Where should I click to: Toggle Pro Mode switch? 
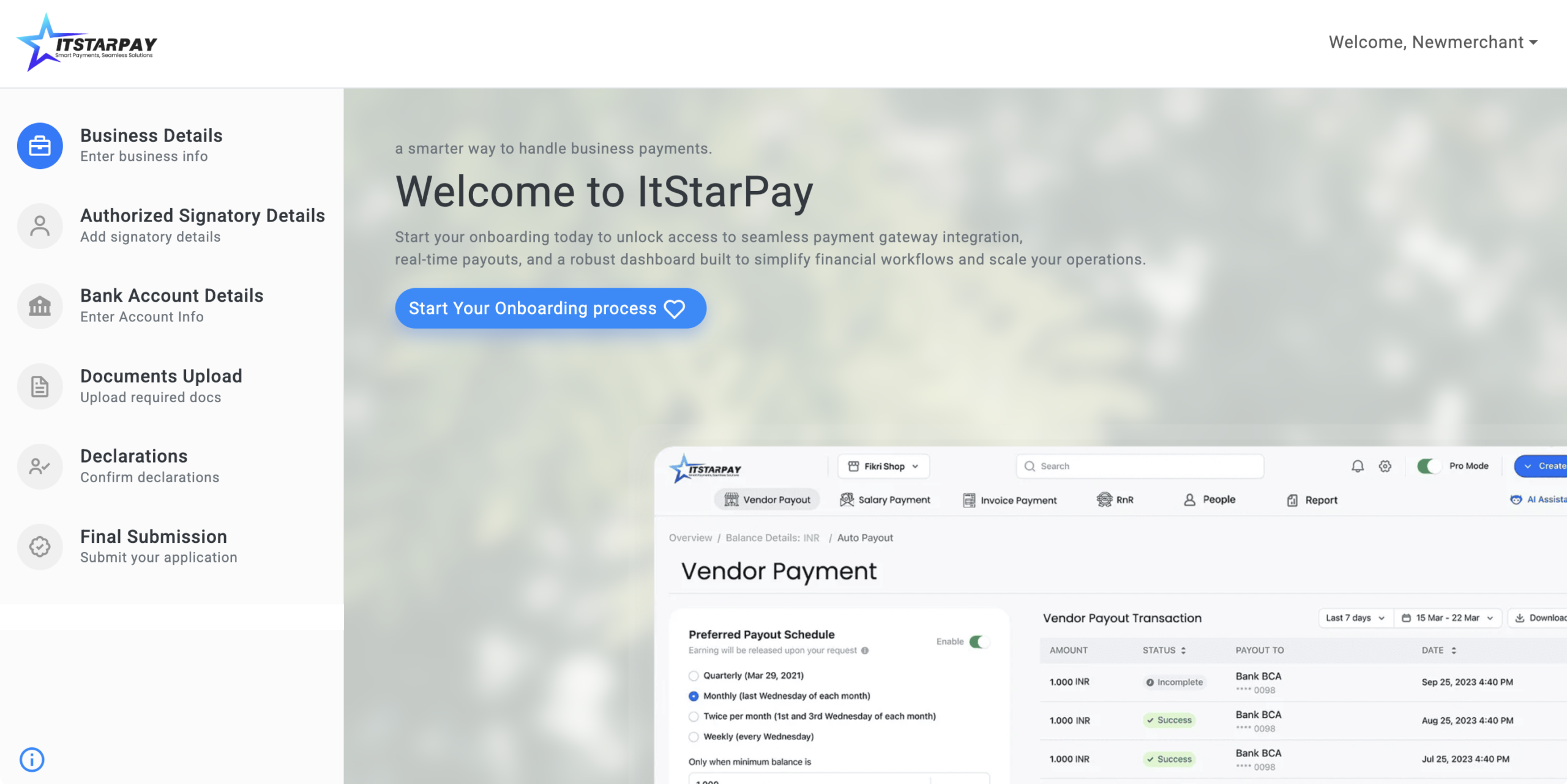coord(1429,466)
